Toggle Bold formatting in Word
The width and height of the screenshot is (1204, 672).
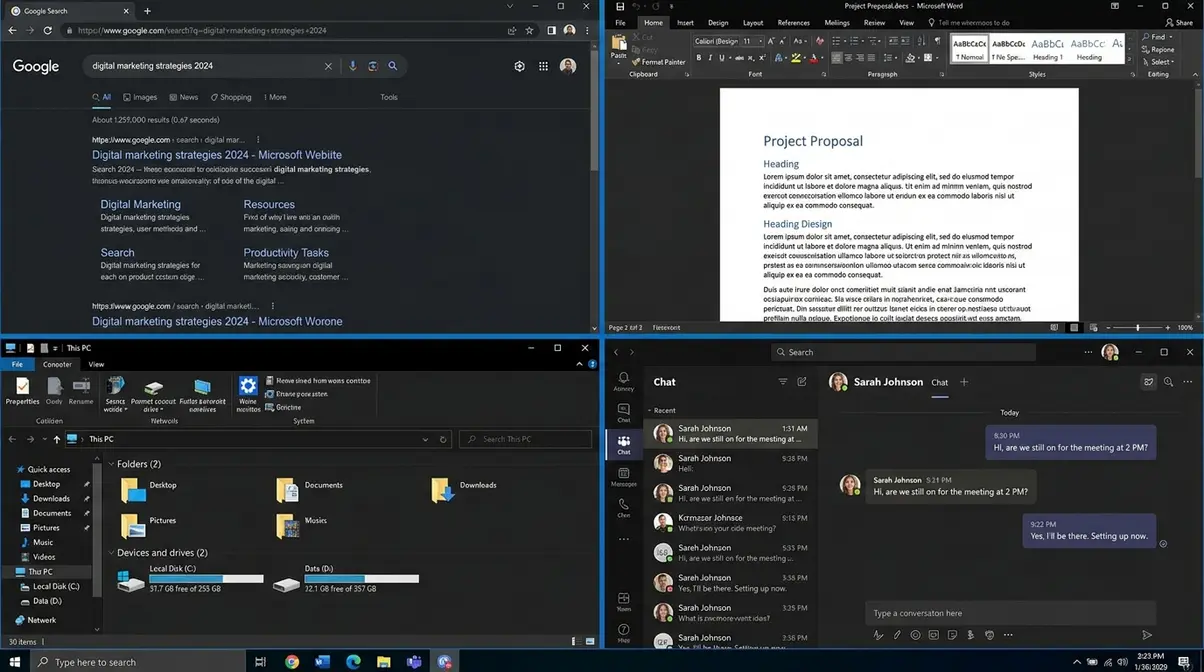coord(698,58)
